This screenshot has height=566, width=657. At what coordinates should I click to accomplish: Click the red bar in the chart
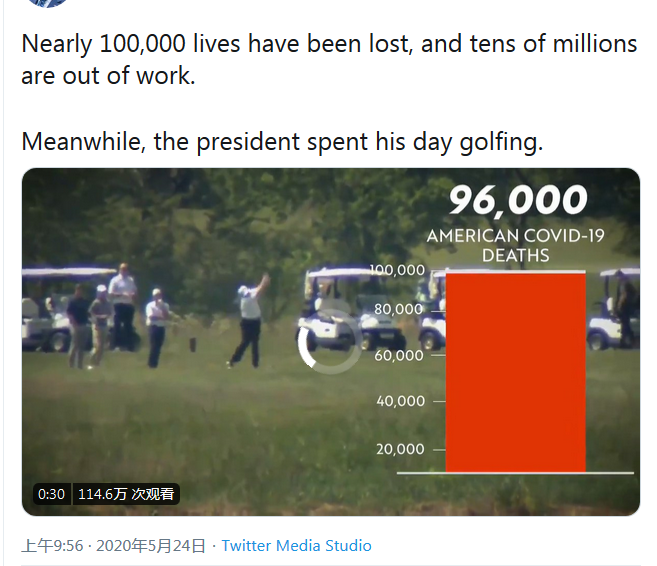click(x=515, y=370)
